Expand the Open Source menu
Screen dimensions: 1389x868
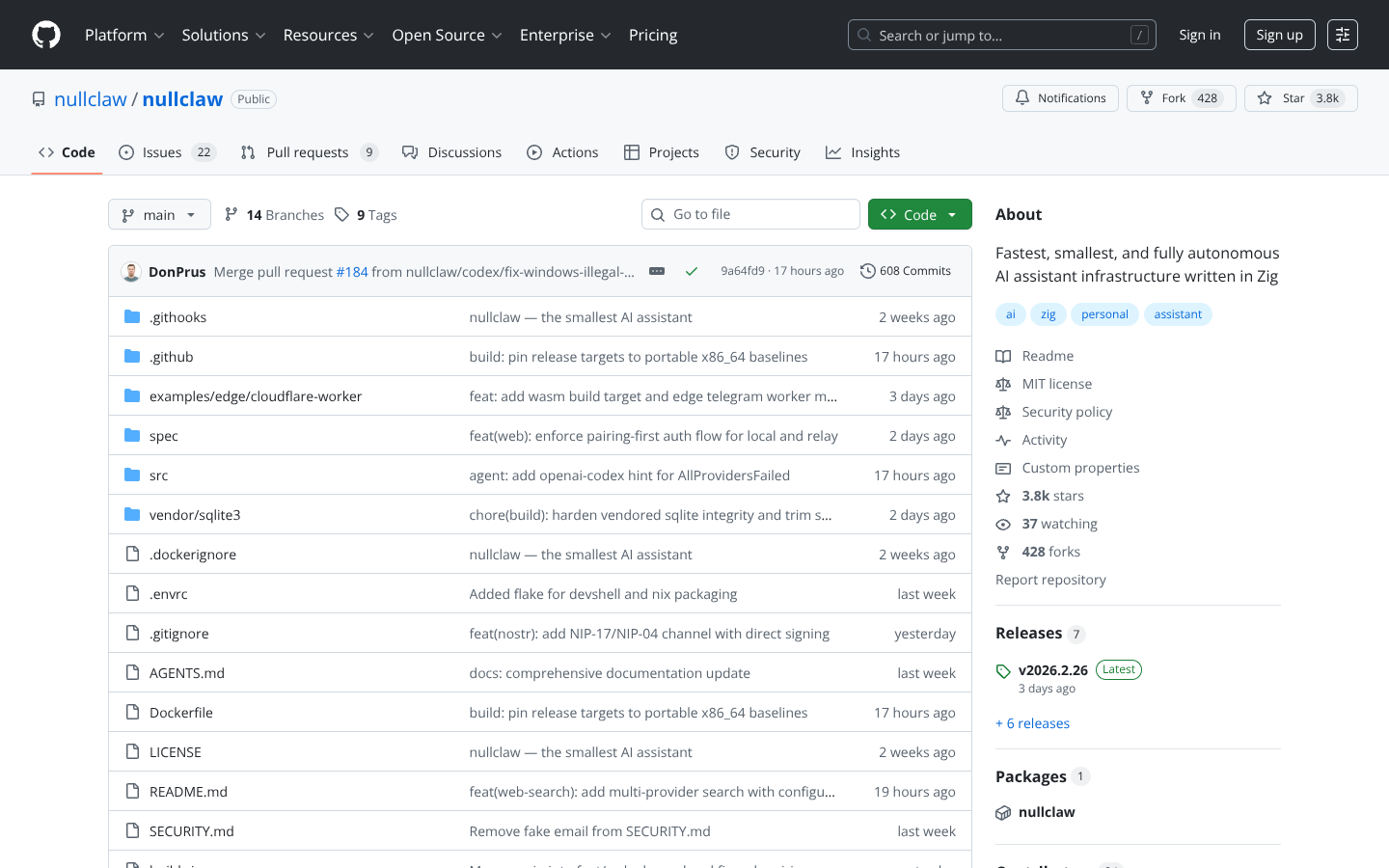point(447,35)
